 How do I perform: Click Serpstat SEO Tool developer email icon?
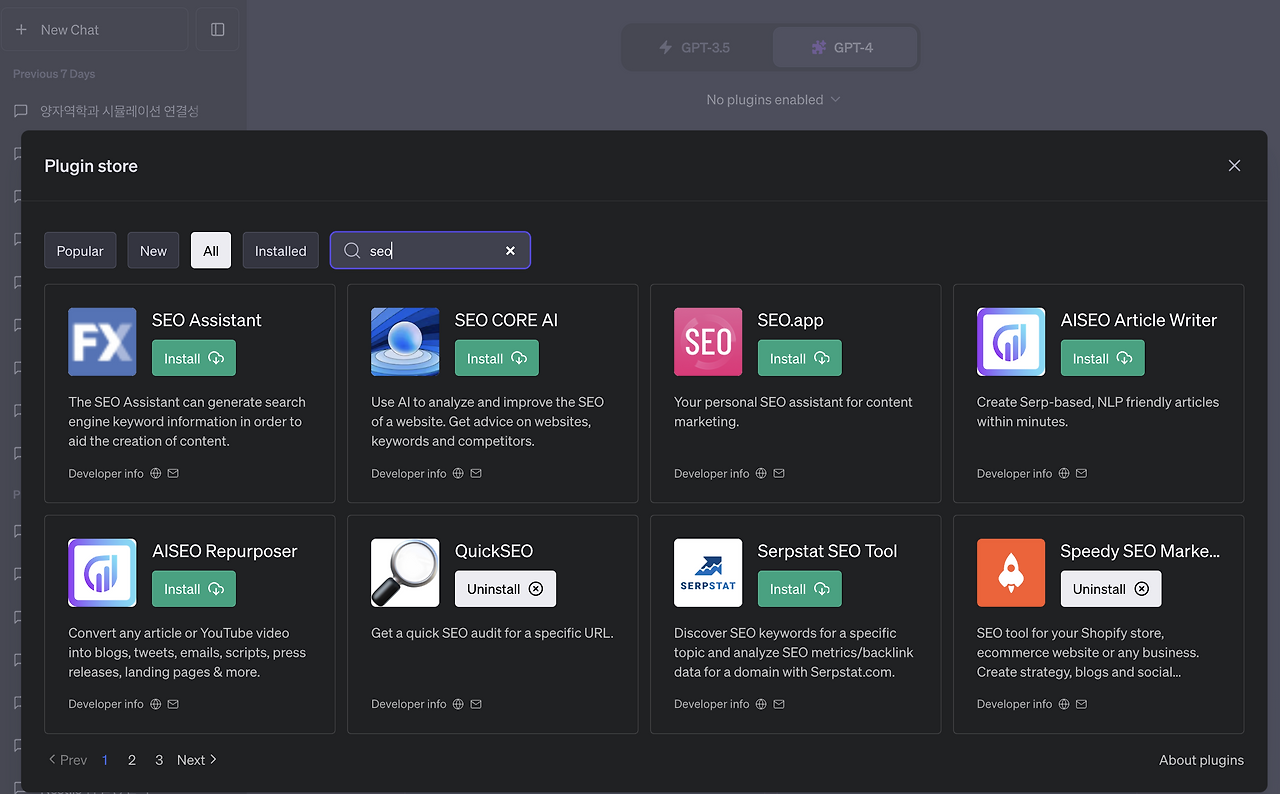[x=779, y=704]
